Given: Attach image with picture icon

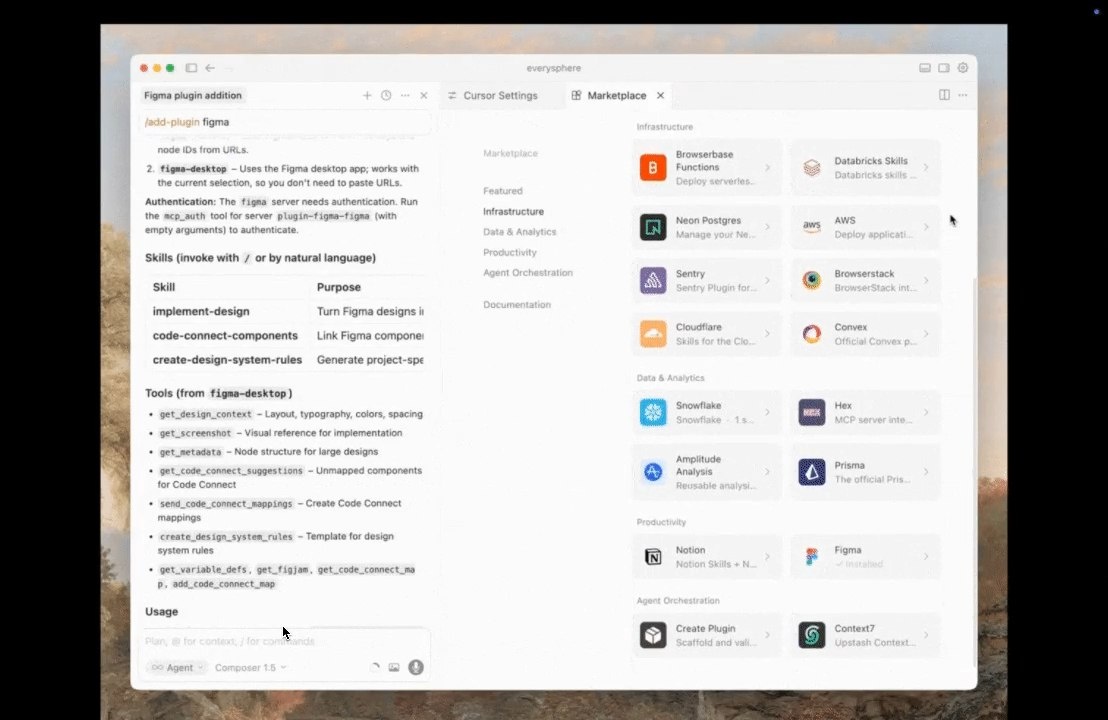Looking at the screenshot, I should point(394,667).
